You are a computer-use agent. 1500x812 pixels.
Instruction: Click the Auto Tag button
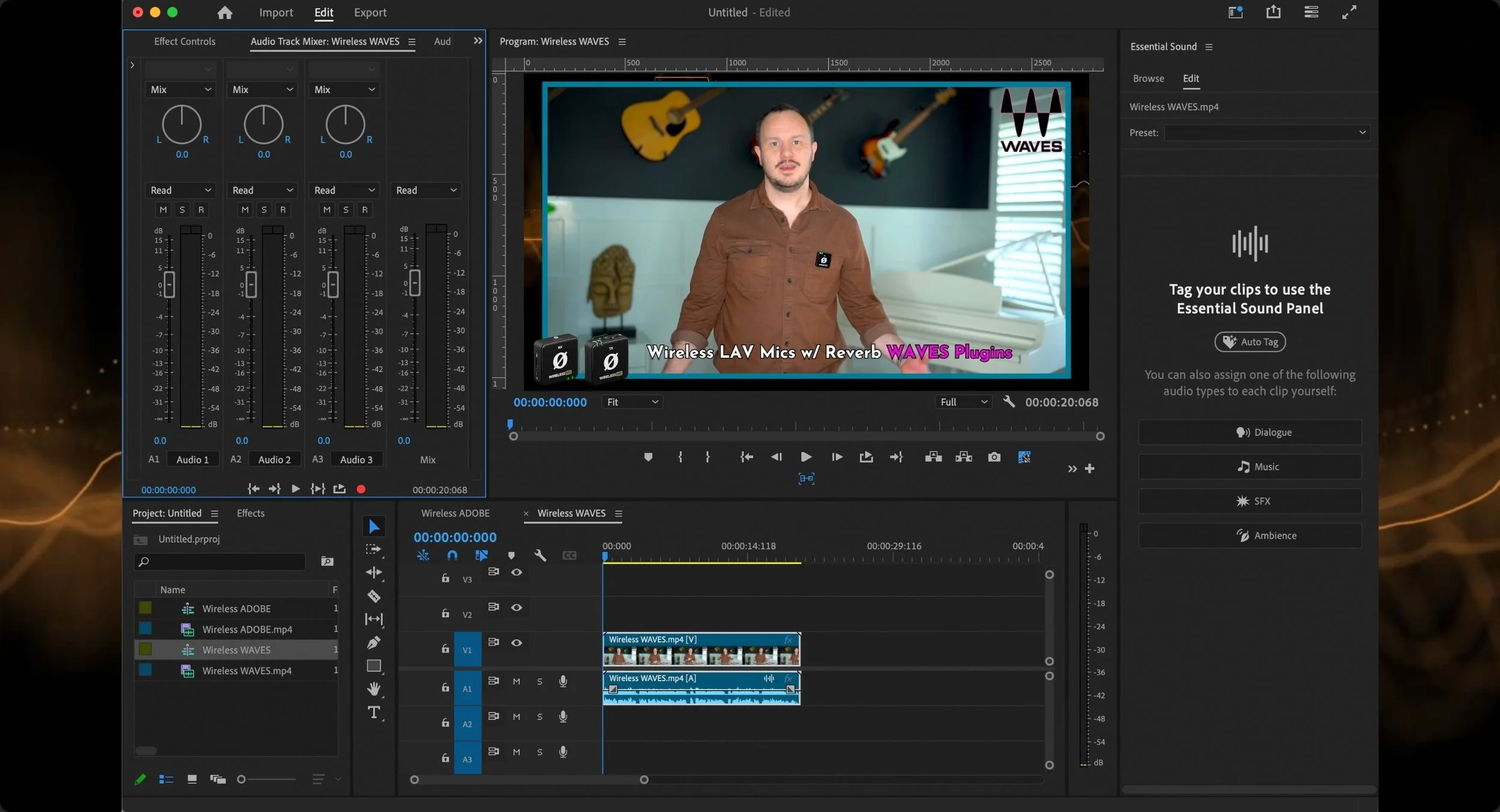[1250, 342]
